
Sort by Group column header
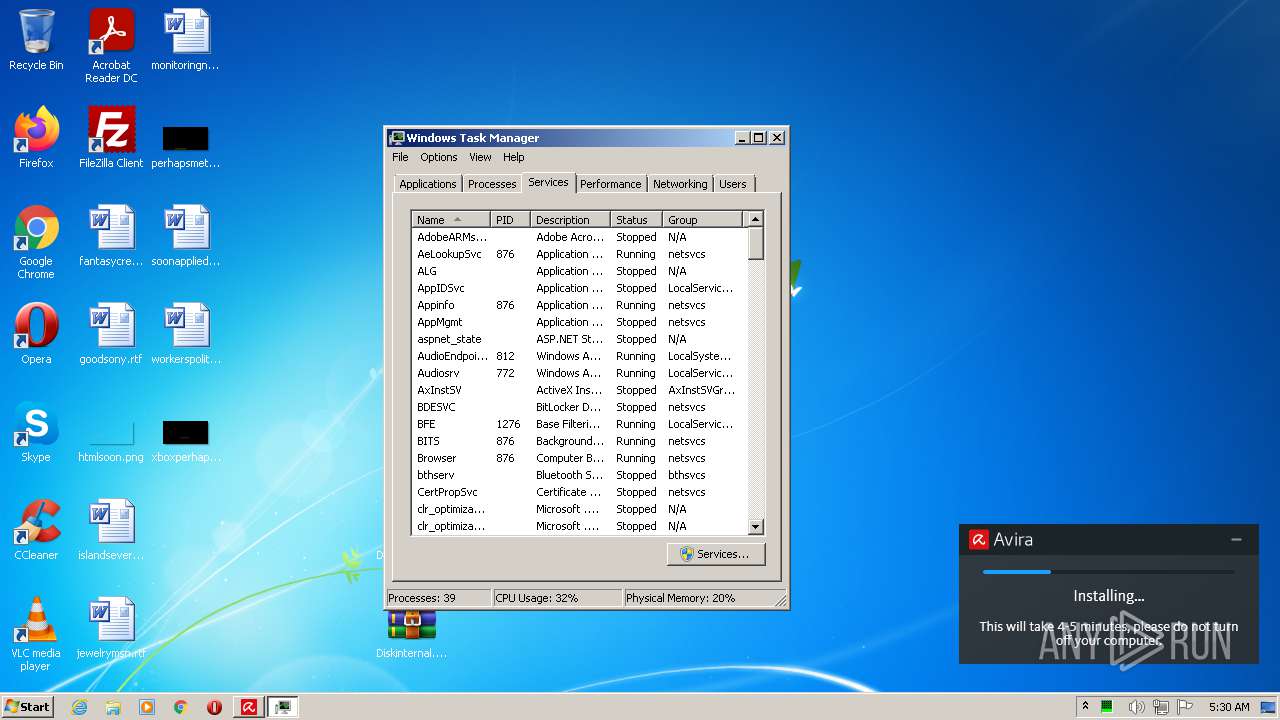703,220
